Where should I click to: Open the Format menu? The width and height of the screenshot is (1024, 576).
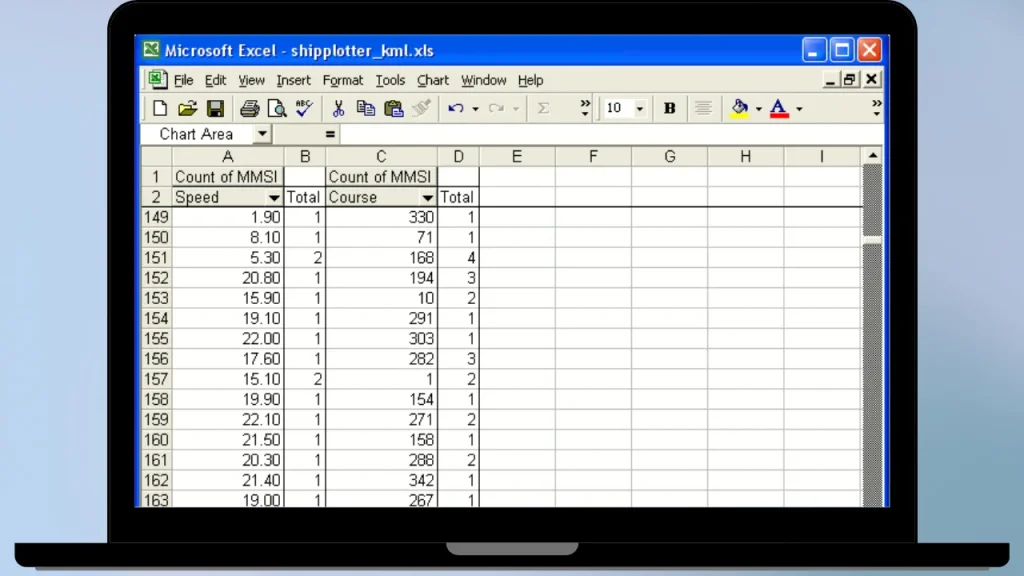click(343, 80)
